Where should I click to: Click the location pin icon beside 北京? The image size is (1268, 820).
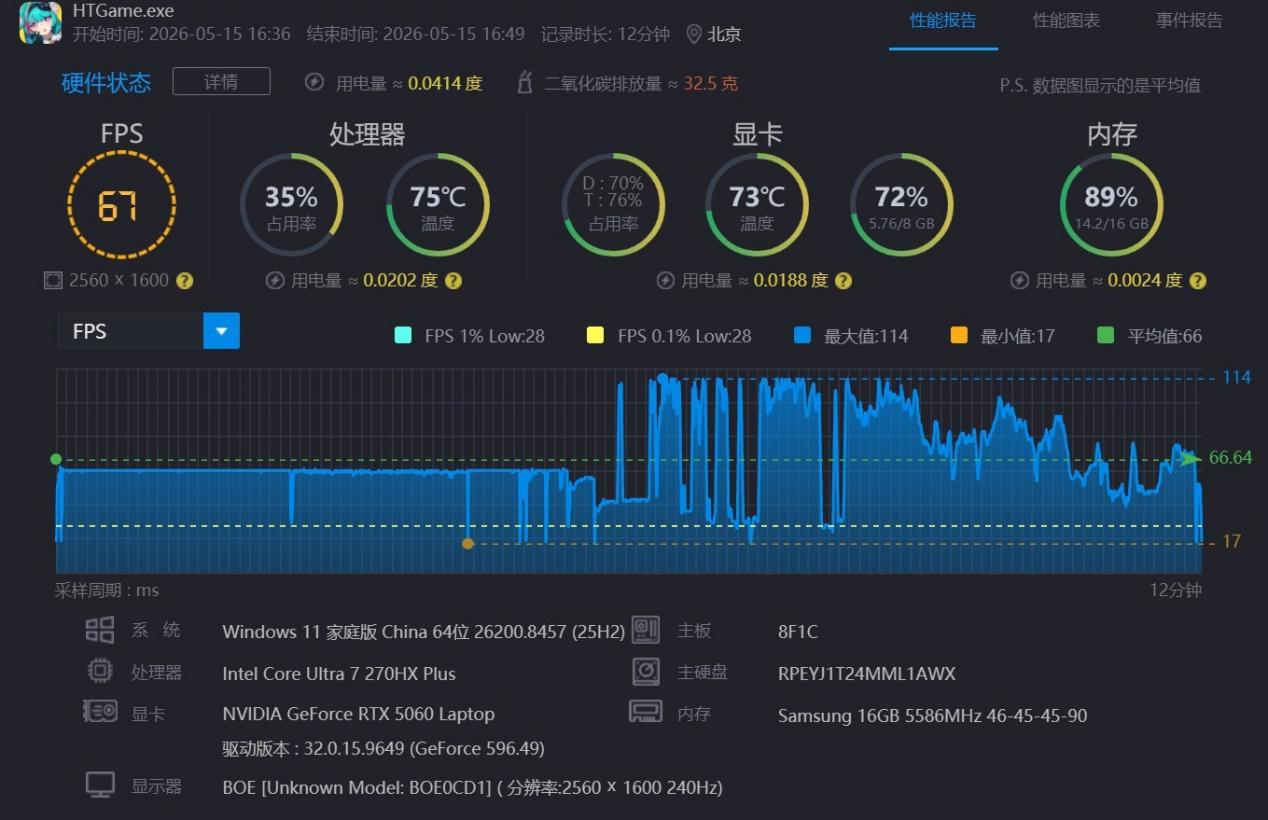point(694,34)
